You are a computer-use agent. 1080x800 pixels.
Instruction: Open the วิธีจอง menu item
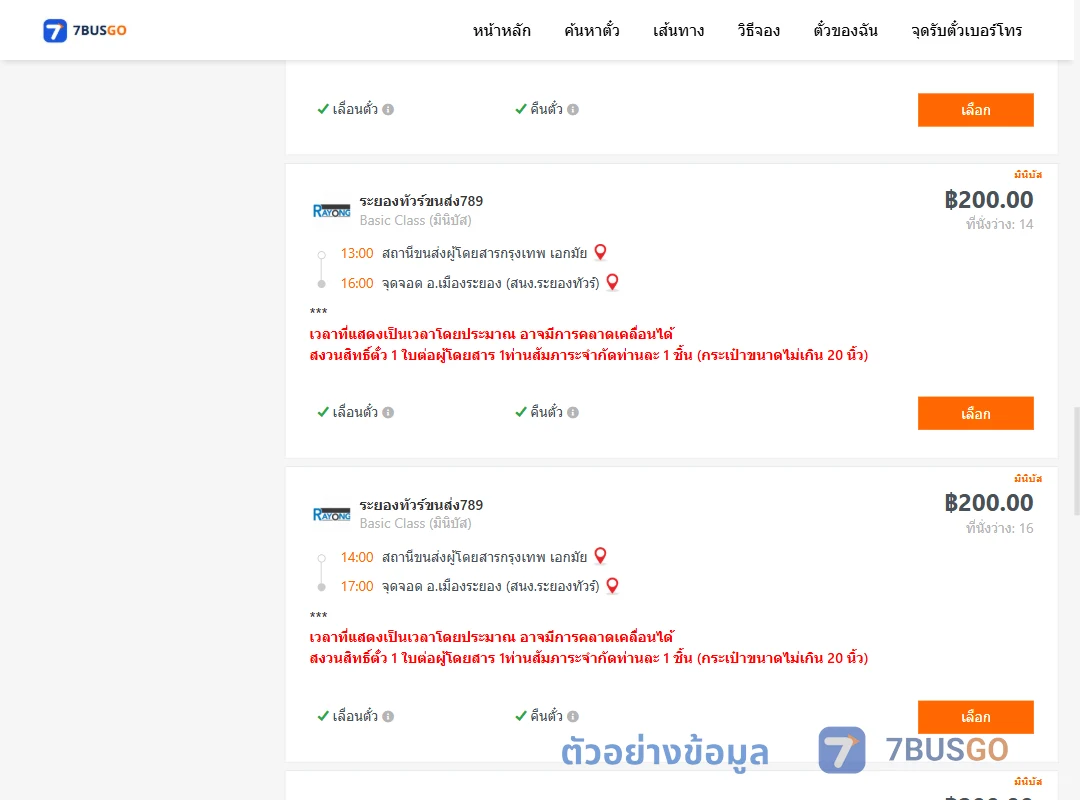(758, 30)
